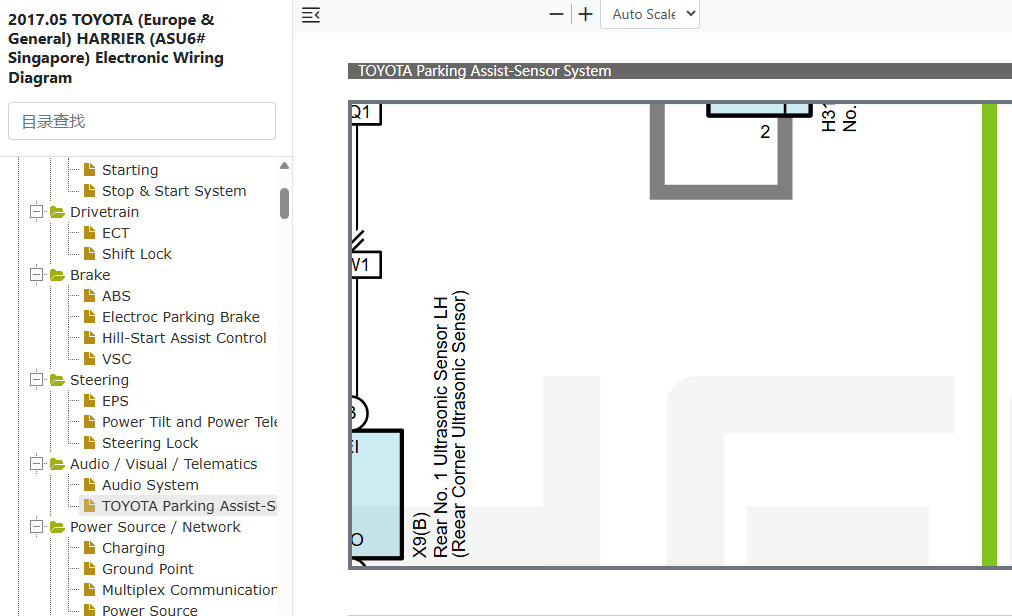
Task: Open the Shift Lock document
Action: [x=137, y=254]
